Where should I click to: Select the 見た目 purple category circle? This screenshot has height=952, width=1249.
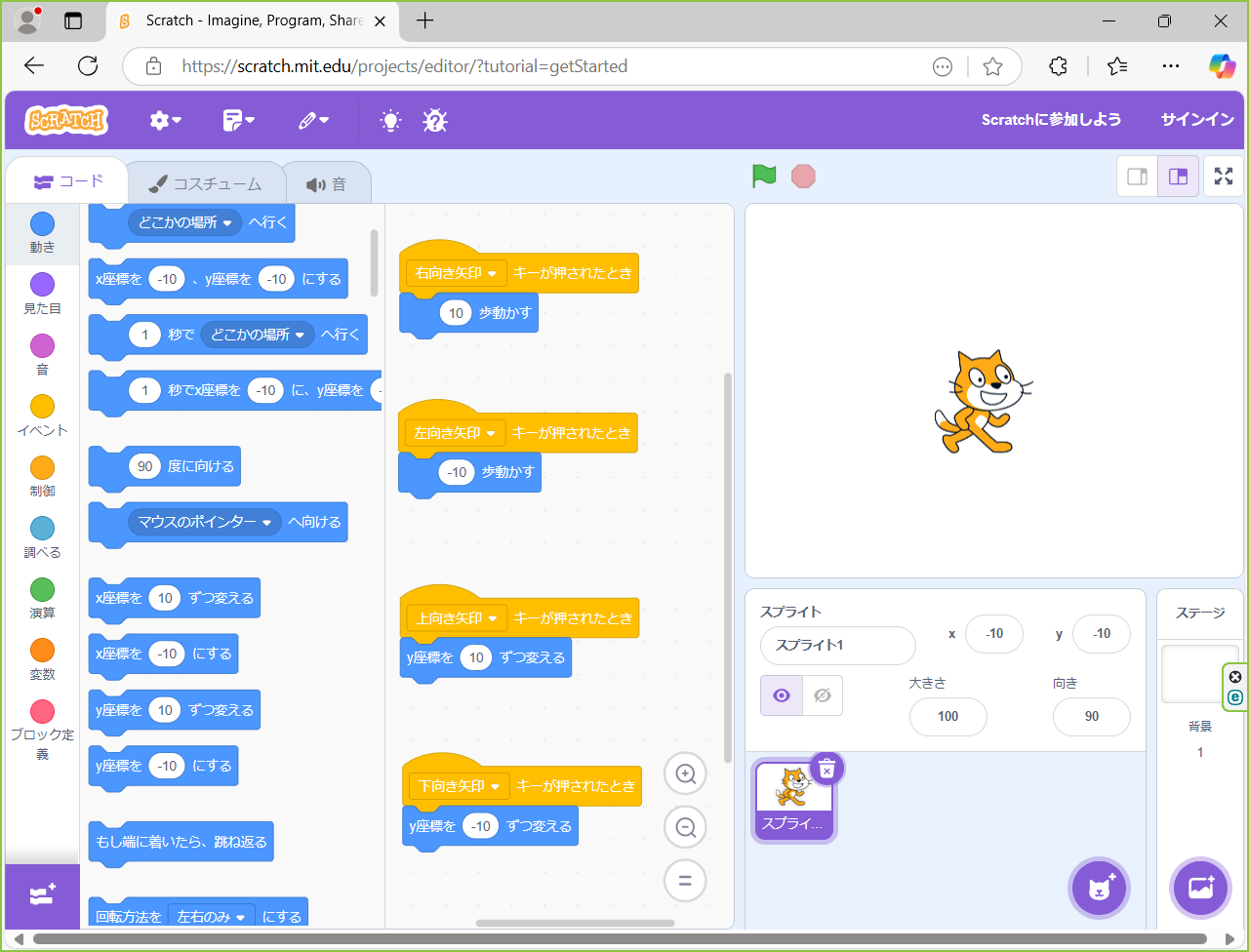pos(42,285)
